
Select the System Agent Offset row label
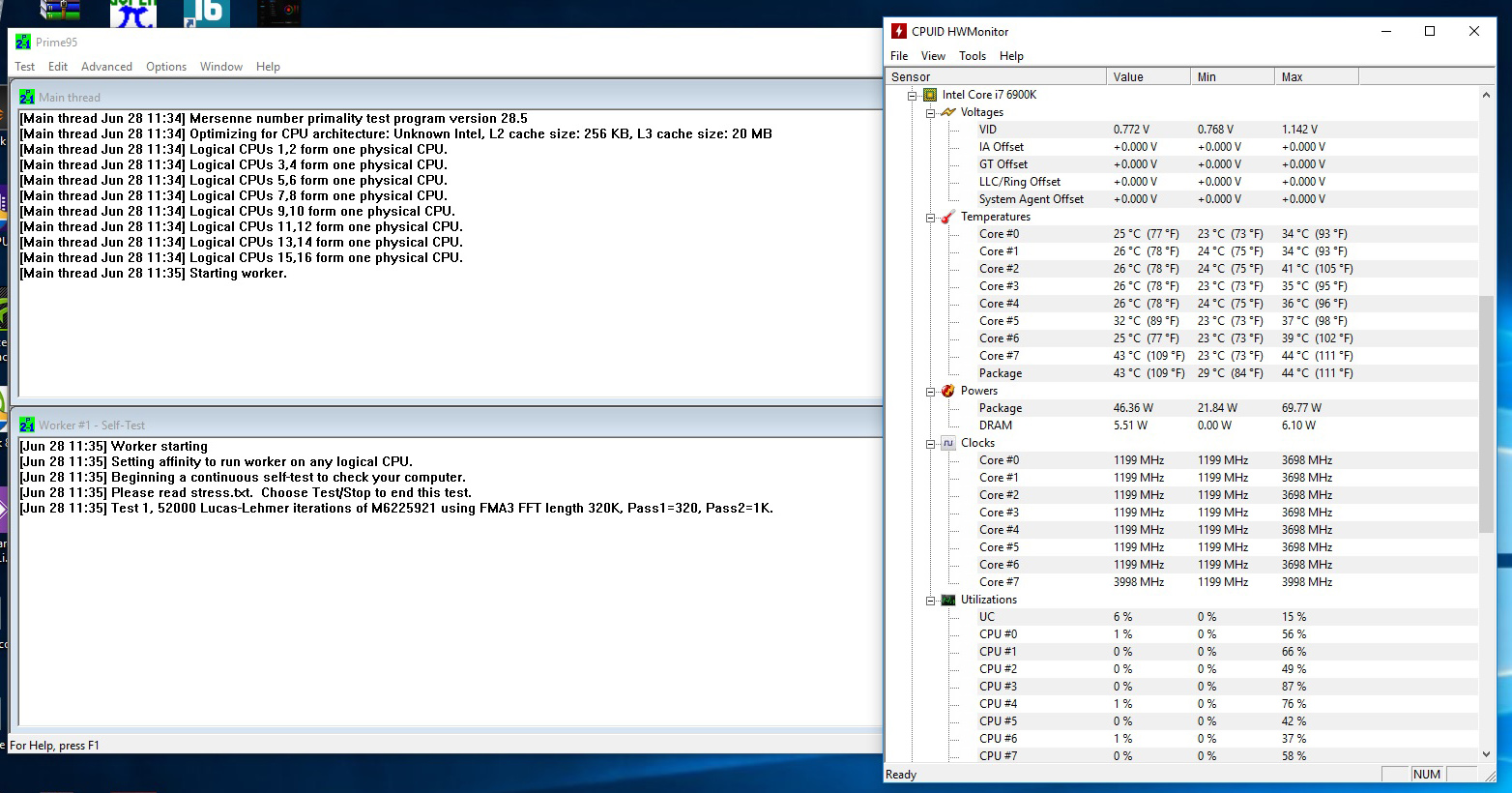pos(1032,199)
